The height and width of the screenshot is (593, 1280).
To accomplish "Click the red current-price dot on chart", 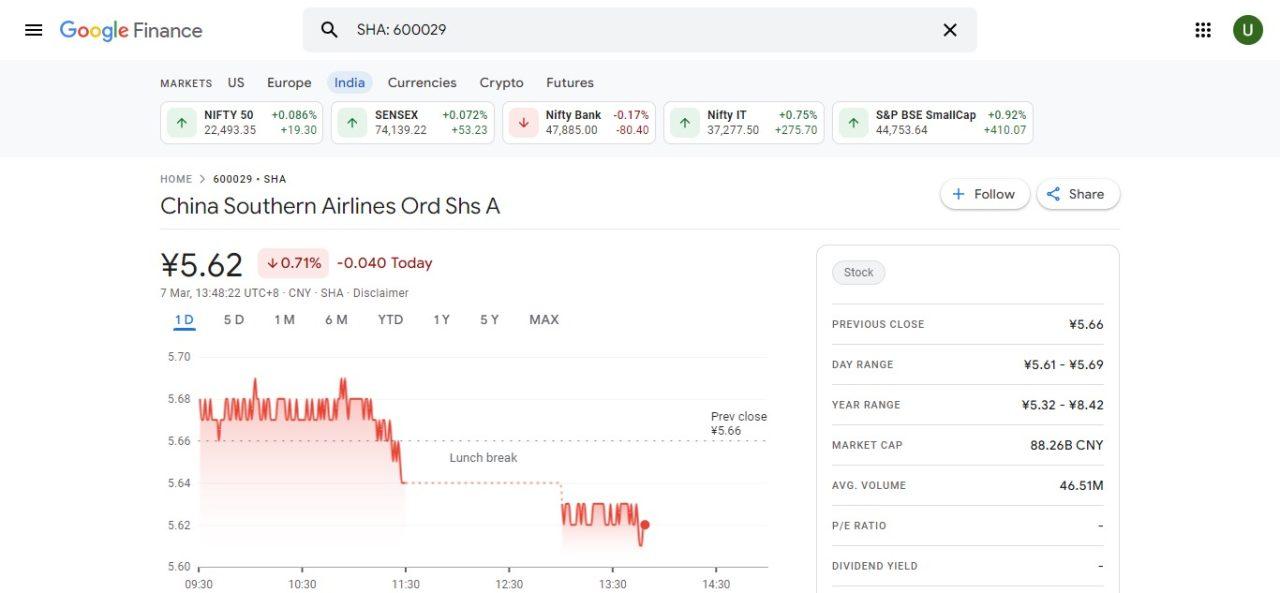I will [x=645, y=524].
